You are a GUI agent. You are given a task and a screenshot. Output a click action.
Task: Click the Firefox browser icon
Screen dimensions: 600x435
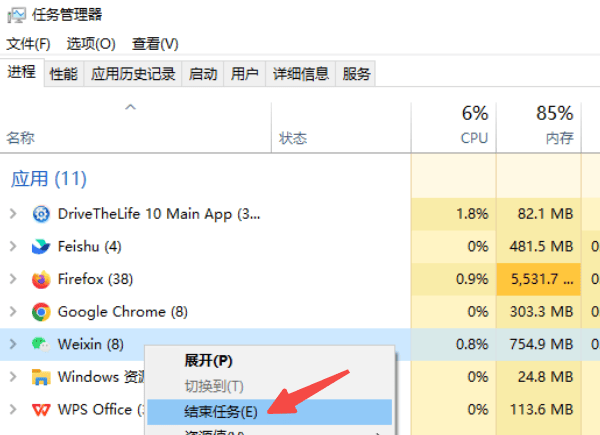[41, 279]
